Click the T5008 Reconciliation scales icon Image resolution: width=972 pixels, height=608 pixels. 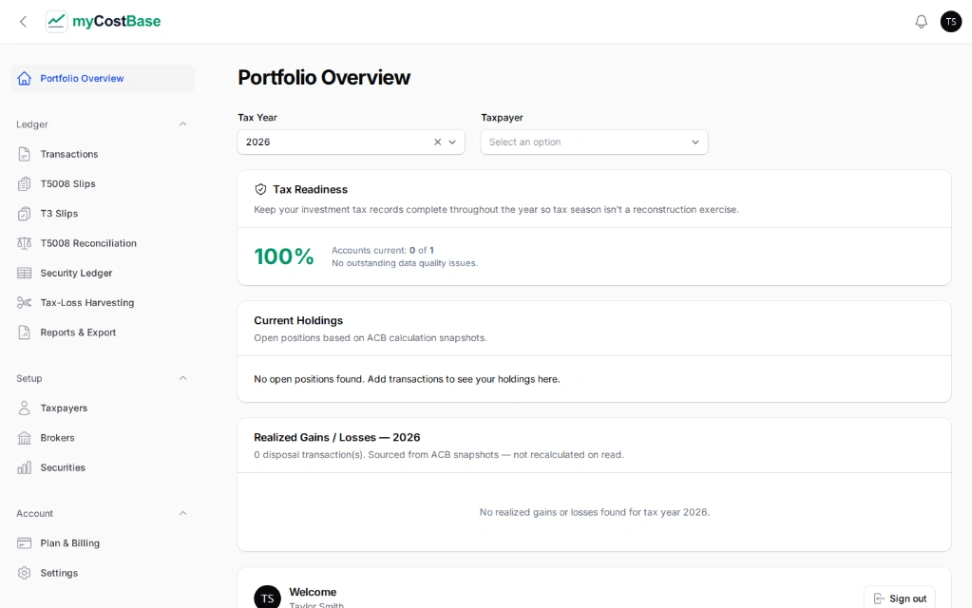[x=24, y=243]
